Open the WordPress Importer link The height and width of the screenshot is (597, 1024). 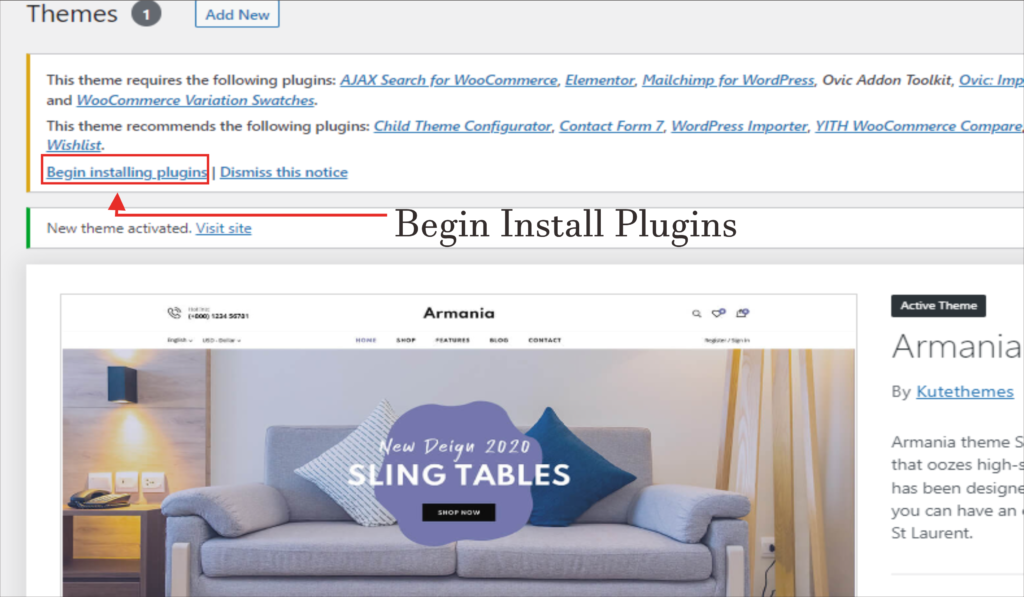(739, 126)
